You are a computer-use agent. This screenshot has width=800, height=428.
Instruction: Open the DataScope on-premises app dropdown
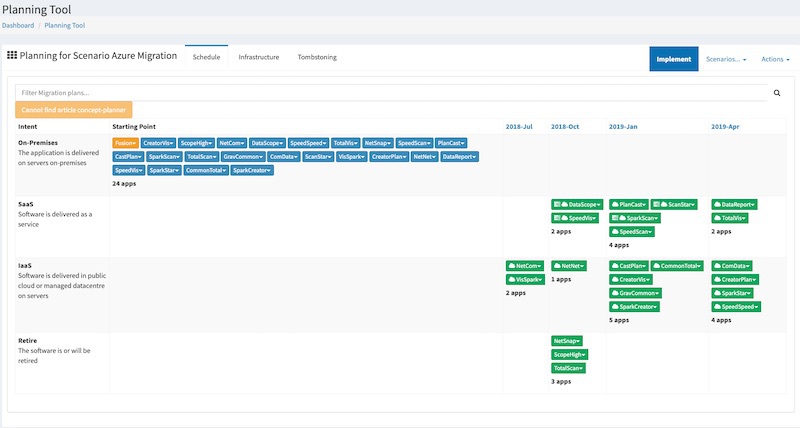267,143
